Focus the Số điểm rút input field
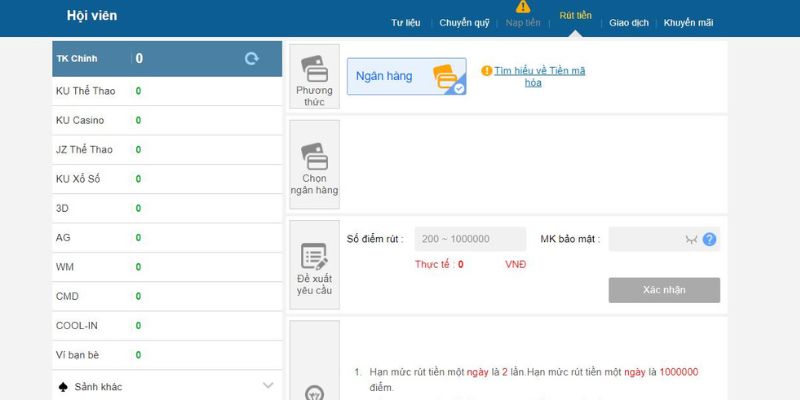The height and width of the screenshot is (400, 800). pos(470,239)
